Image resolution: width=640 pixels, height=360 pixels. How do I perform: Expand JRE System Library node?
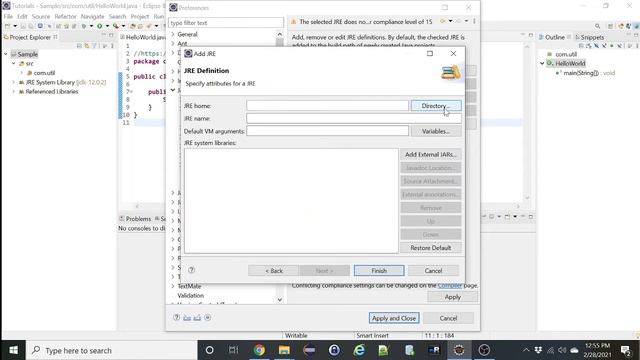(x=13, y=82)
